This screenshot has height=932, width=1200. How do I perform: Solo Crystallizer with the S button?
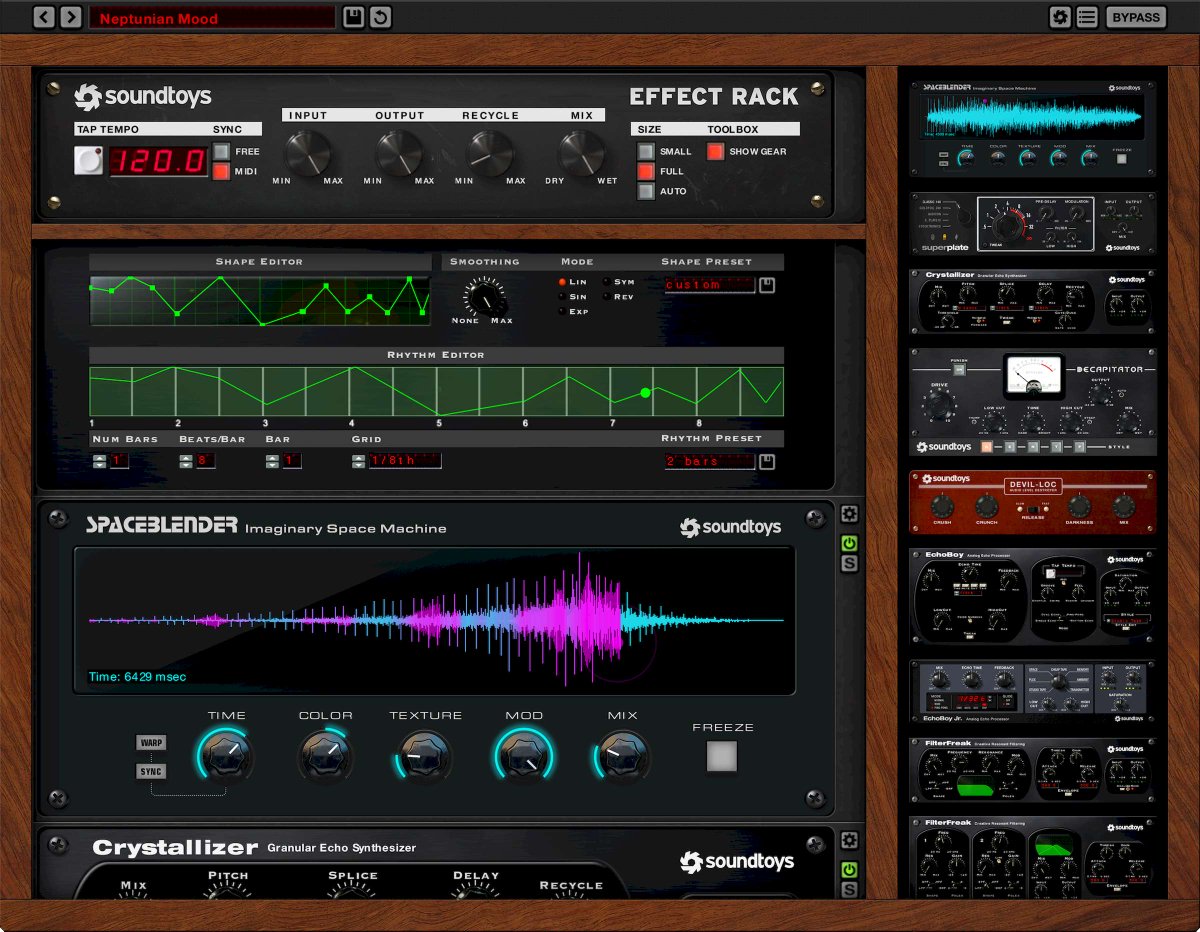pos(849,890)
